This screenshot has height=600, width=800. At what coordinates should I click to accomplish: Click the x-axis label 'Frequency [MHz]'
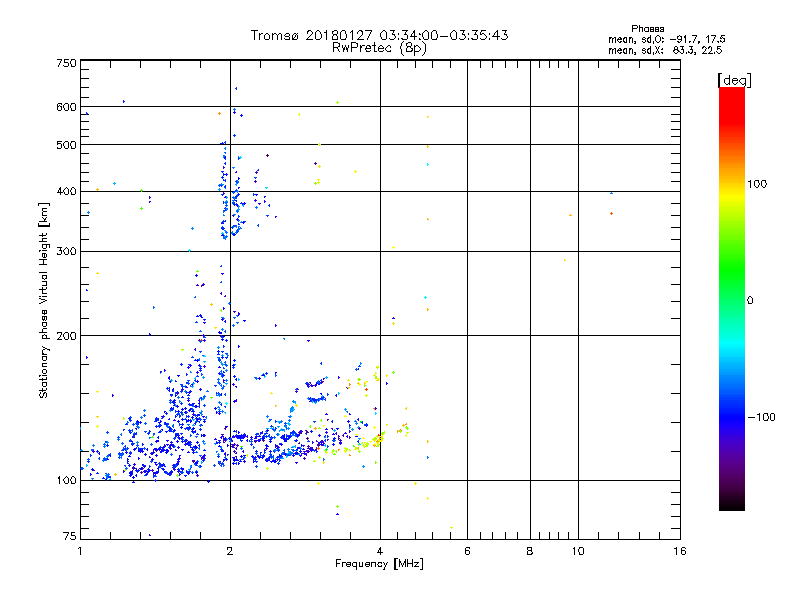[x=379, y=563]
